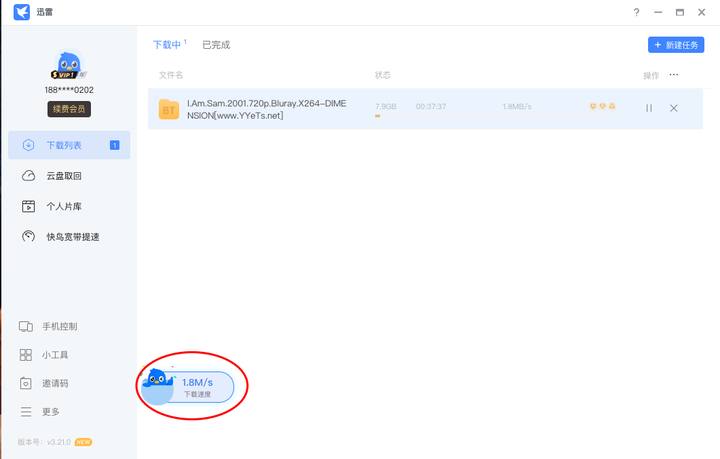
Task: Go to 个人片库 personal library
Action: click(x=63, y=207)
